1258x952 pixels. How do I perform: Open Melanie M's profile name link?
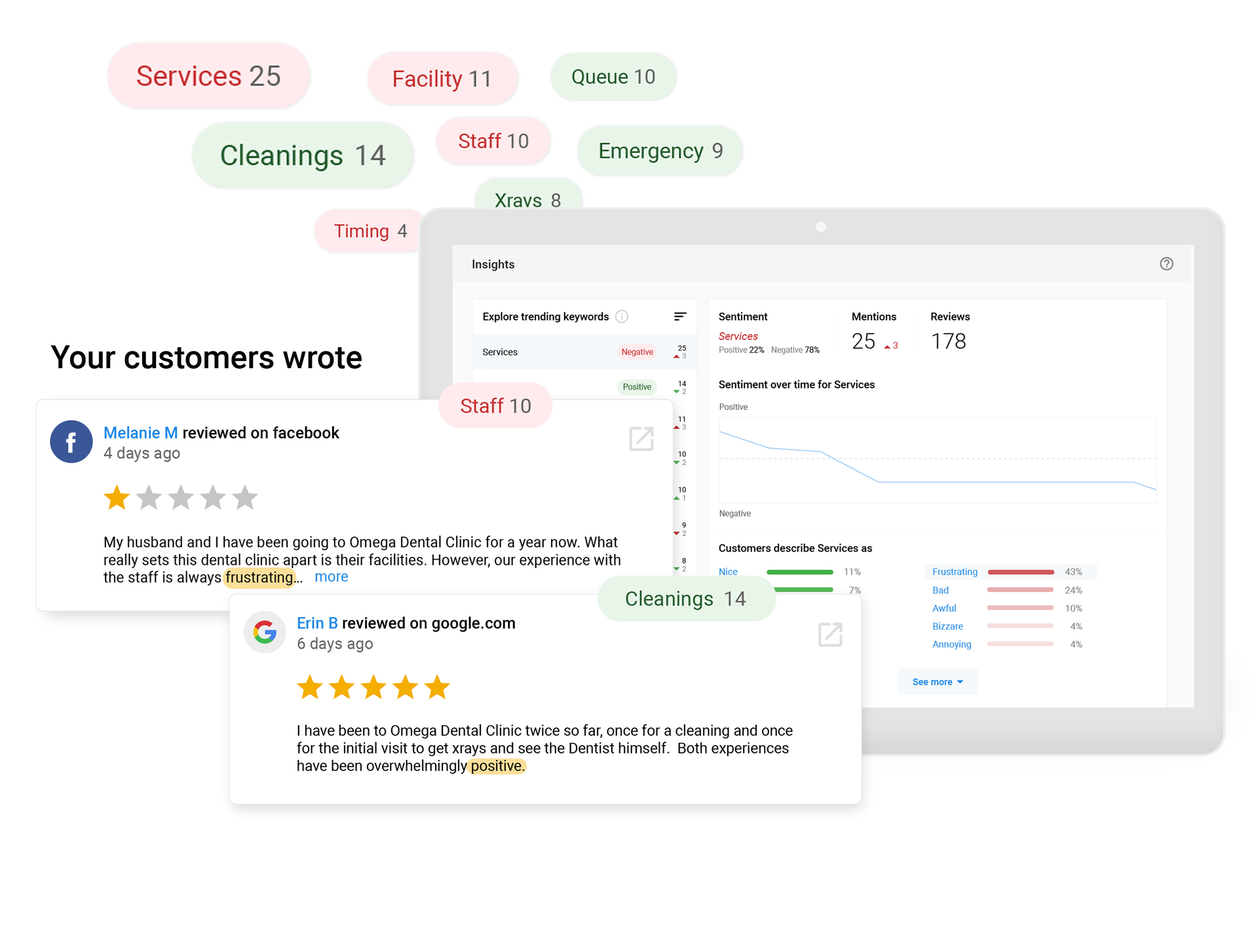pyautogui.click(x=140, y=432)
